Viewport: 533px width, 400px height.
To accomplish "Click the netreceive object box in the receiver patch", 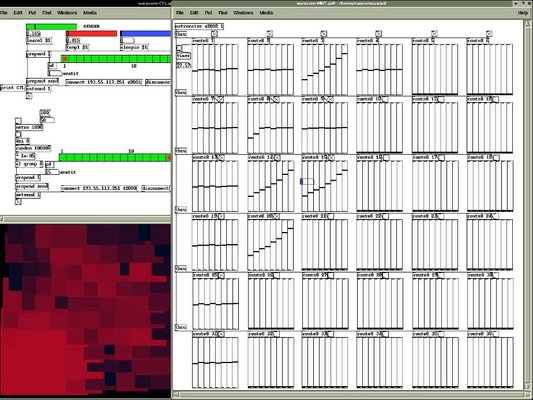I will 199,26.
